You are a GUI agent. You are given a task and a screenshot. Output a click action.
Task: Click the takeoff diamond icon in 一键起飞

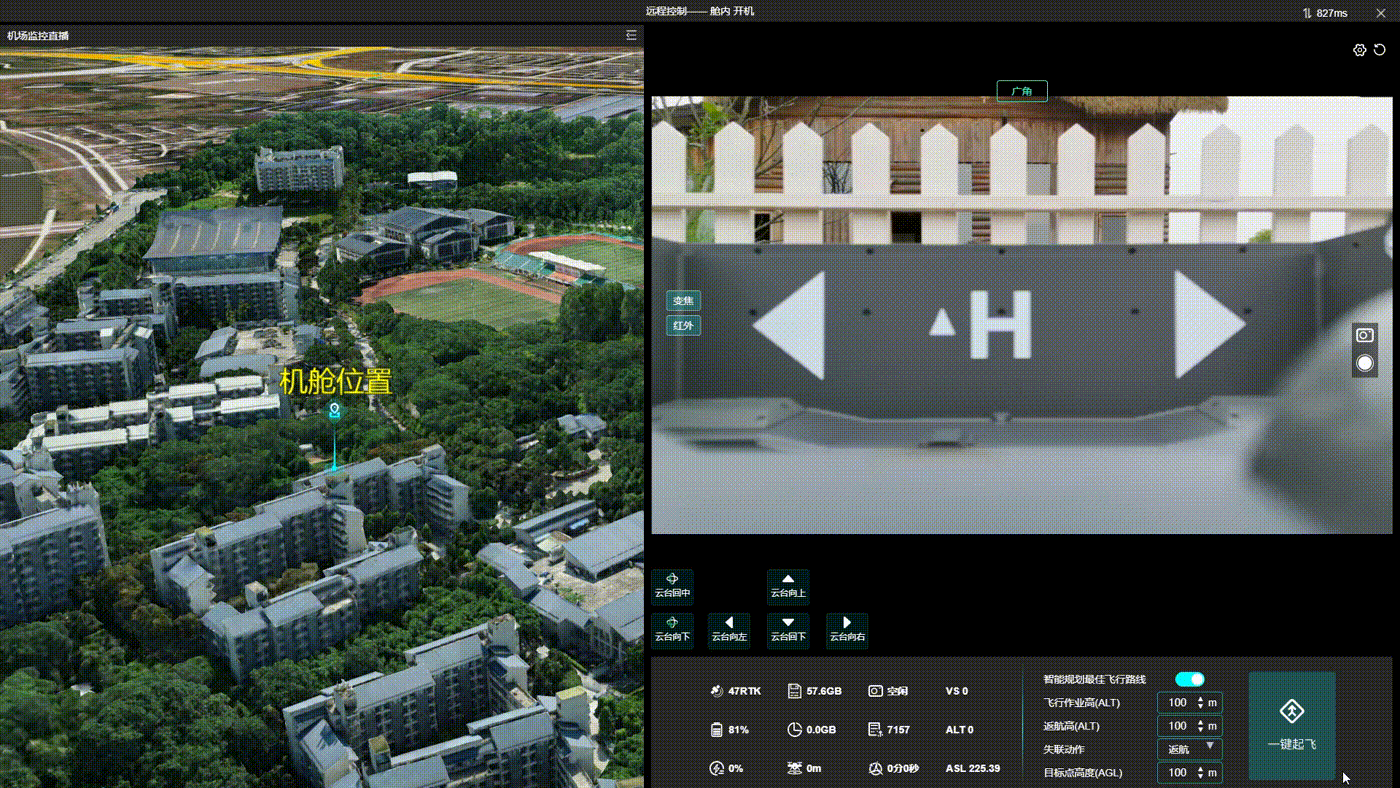1291,712
